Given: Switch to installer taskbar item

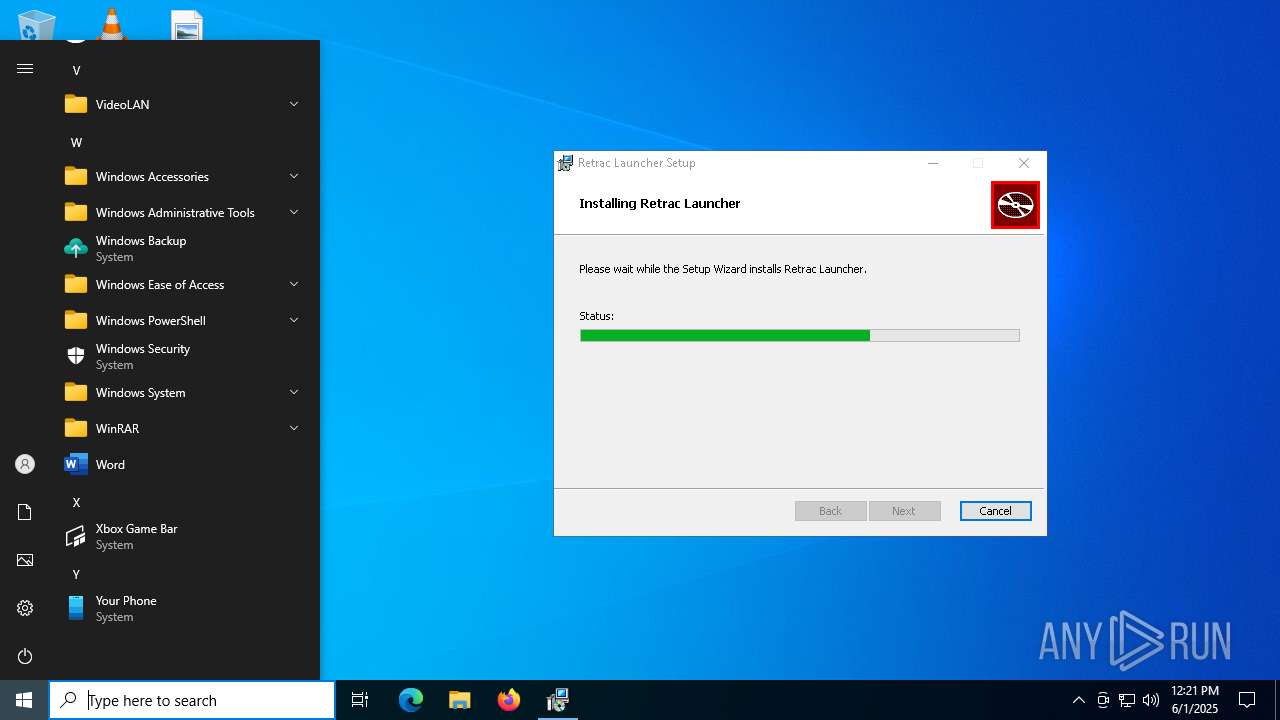Looking at the screenshot, I should point(558,700).
